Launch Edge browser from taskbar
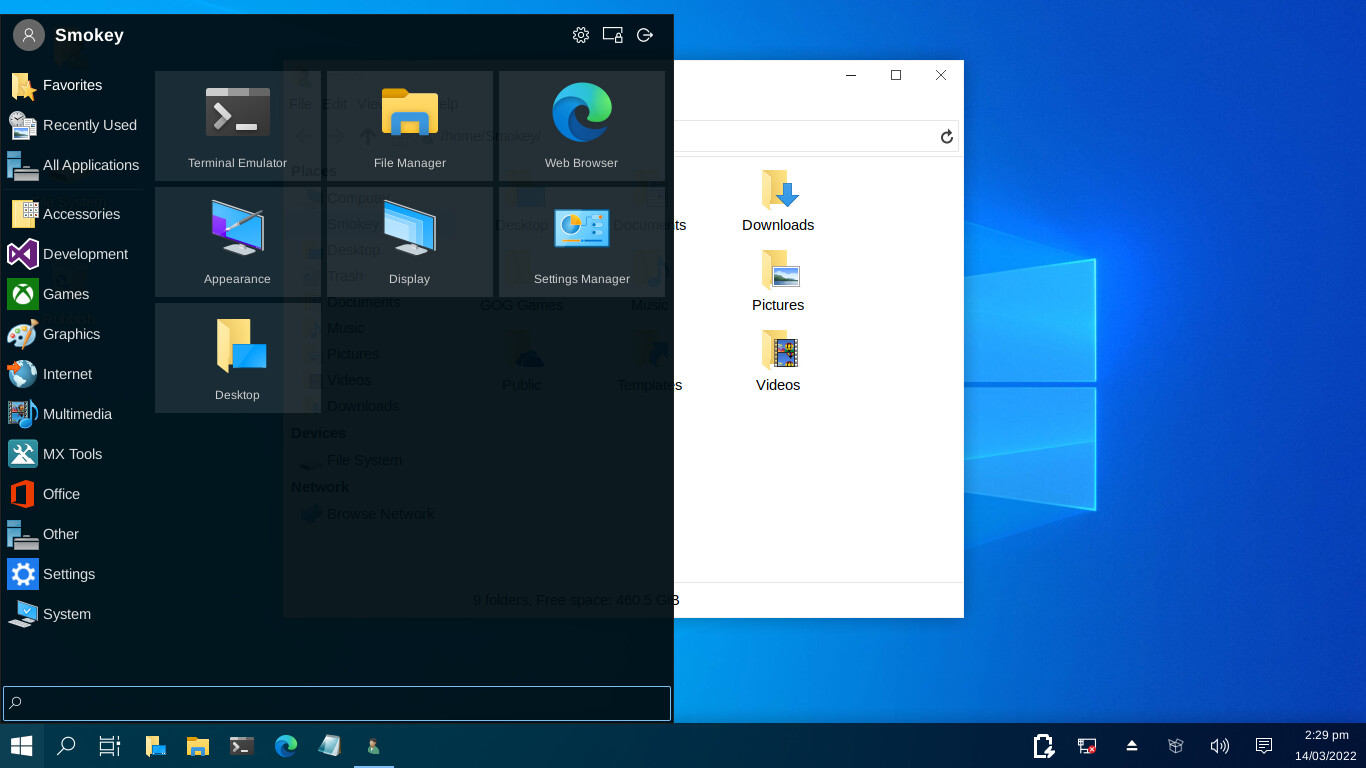This screenshot has width=1366, height=768. (286, 746)
